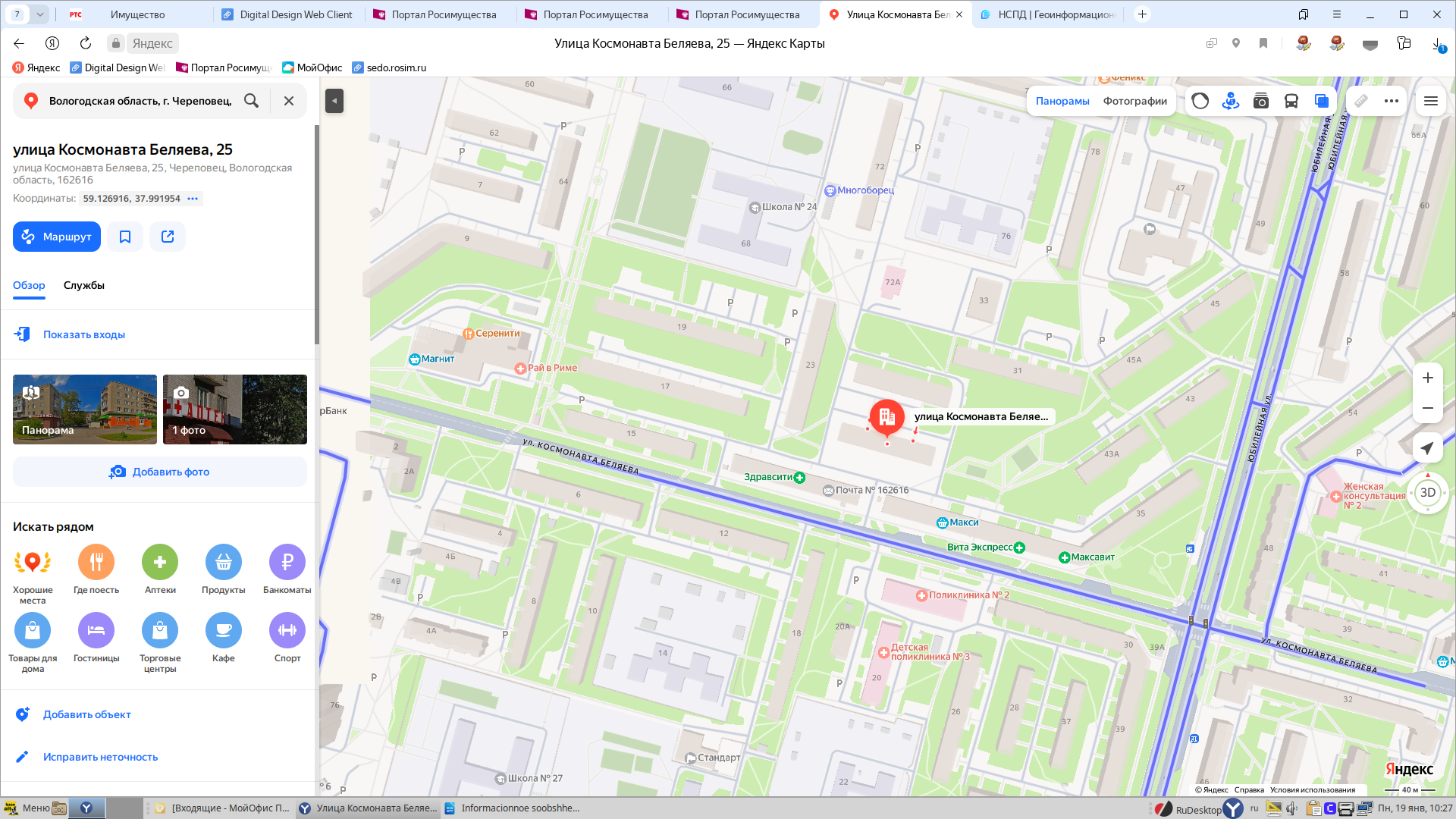Open the Панорама thumbnail
The height and width of the screenshot is (819, 1456).
tap(85, 409)
